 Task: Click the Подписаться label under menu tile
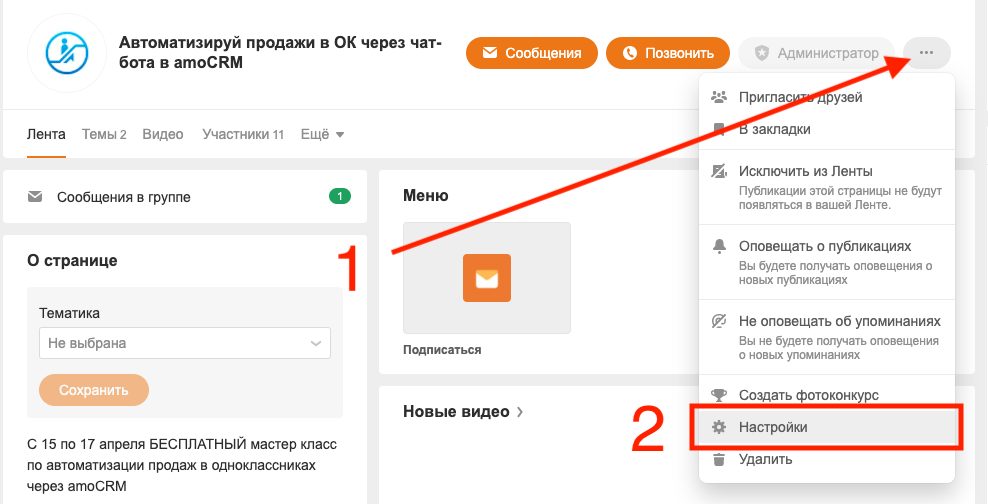coord(442,350)
